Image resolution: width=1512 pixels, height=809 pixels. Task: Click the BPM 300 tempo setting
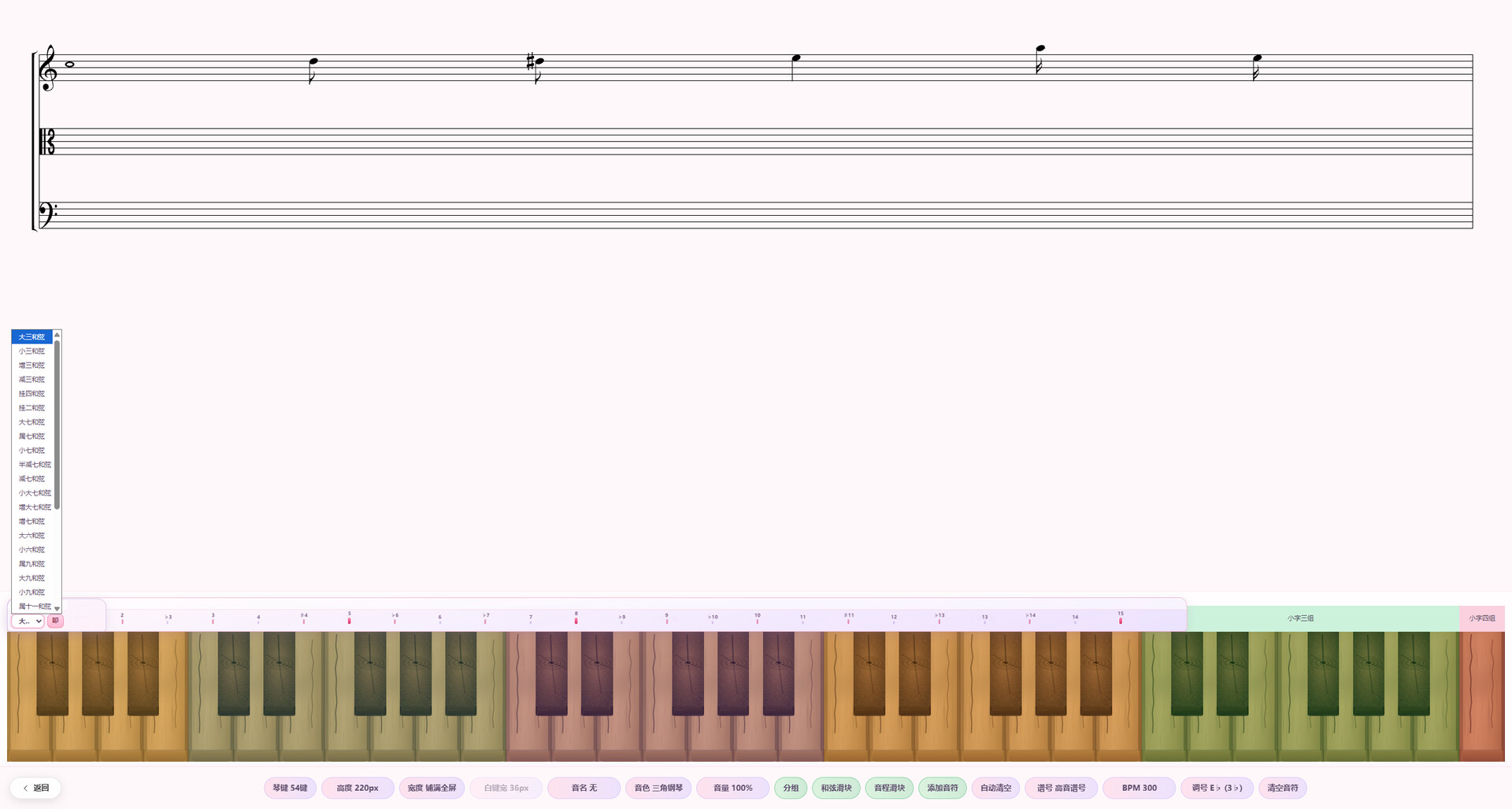pyautogui.click(x=1139, y=788)
